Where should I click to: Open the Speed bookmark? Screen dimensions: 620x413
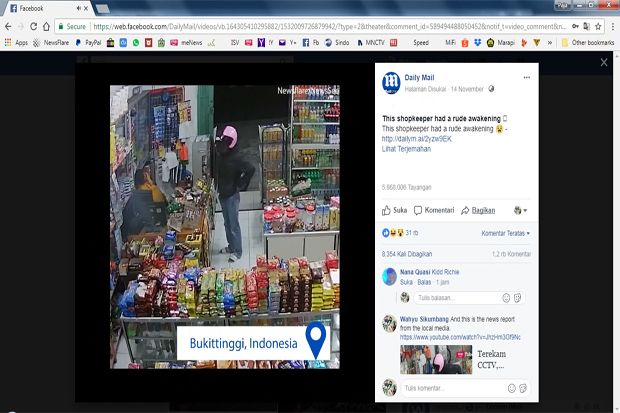pos(421,43)
